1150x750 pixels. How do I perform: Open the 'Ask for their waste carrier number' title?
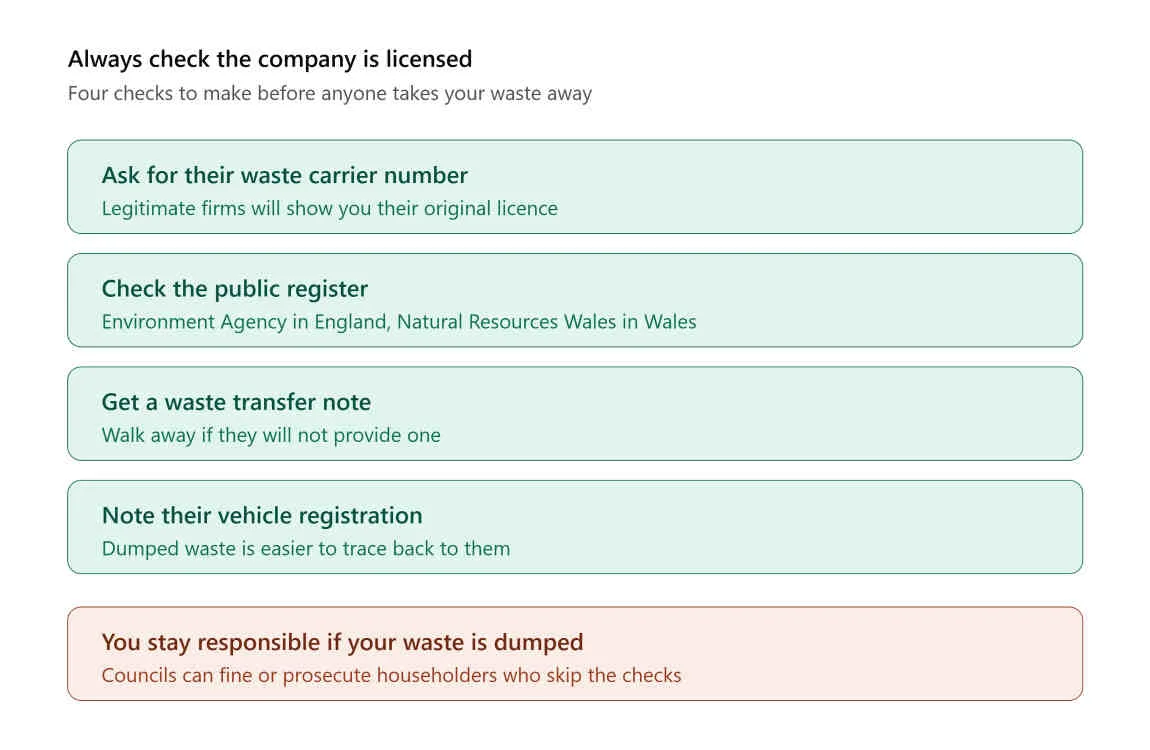point(285,175)
